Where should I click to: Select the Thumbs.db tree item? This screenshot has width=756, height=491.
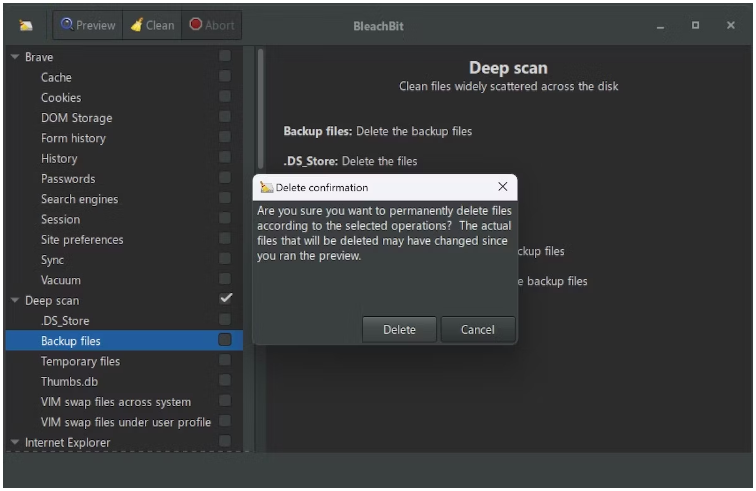[69, 381]
